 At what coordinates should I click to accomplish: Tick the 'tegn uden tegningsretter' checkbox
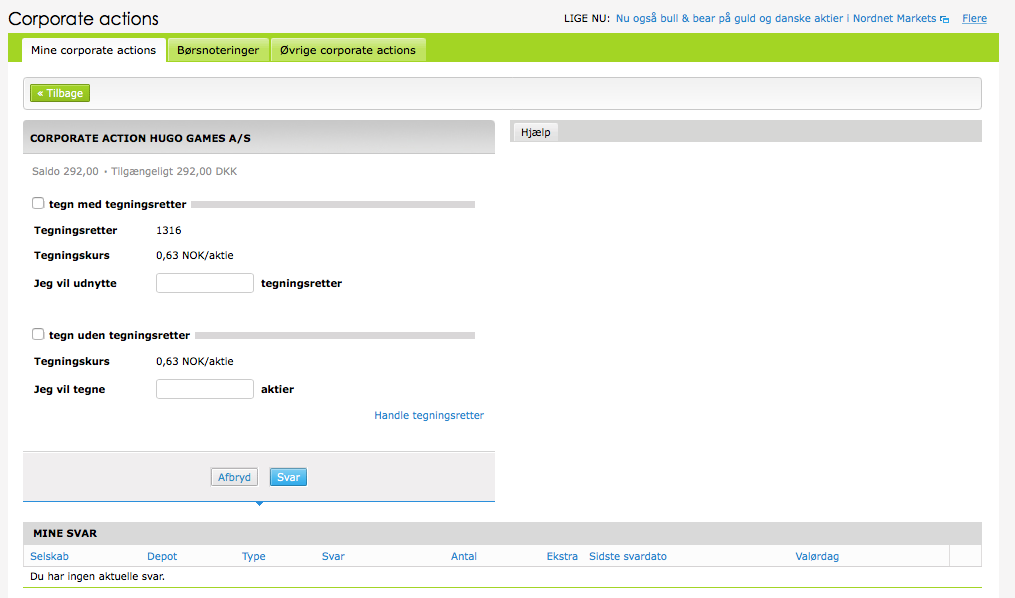[38, 334]
